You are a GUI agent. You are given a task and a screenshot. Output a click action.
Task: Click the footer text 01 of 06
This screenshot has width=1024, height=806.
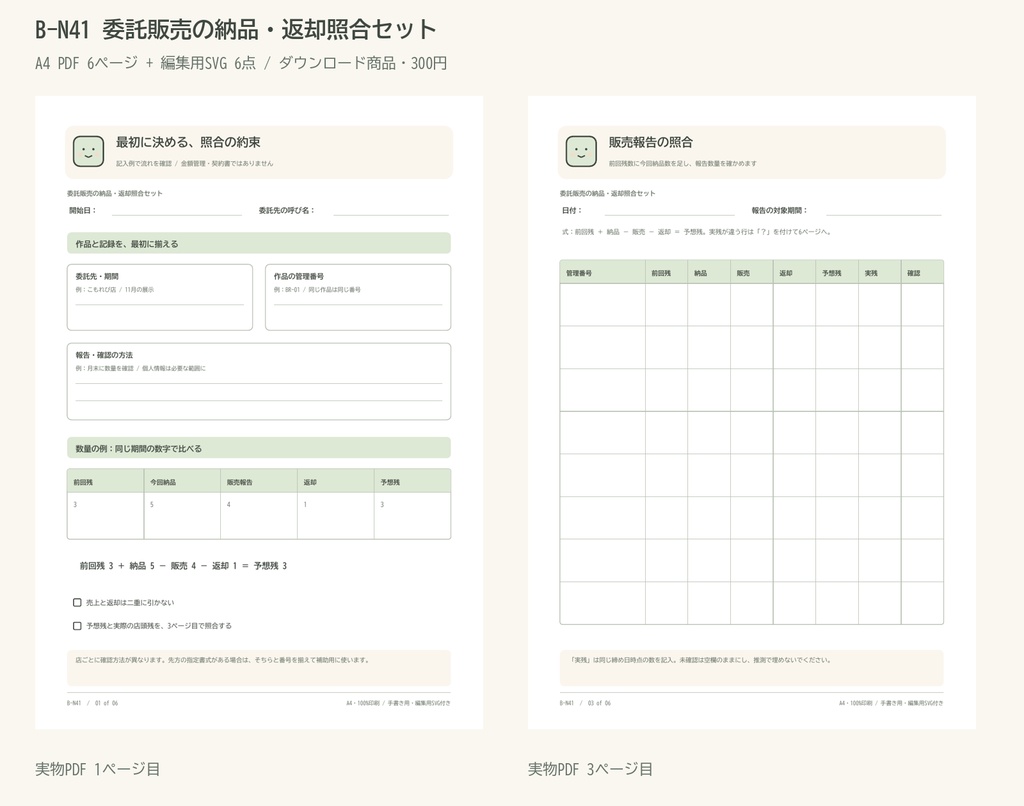(x=106, y=703)
